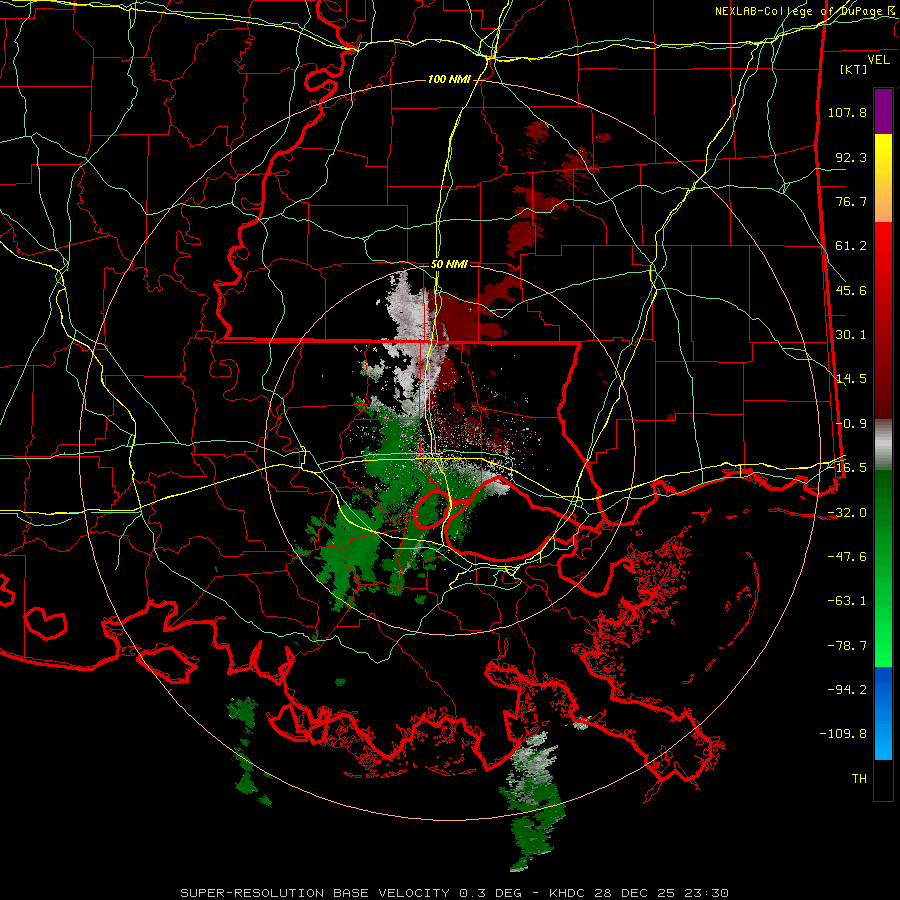Screen dimensions: 900x900
Task: Click the 100 NMI range ring label
Action: click(x=449, y=79)
